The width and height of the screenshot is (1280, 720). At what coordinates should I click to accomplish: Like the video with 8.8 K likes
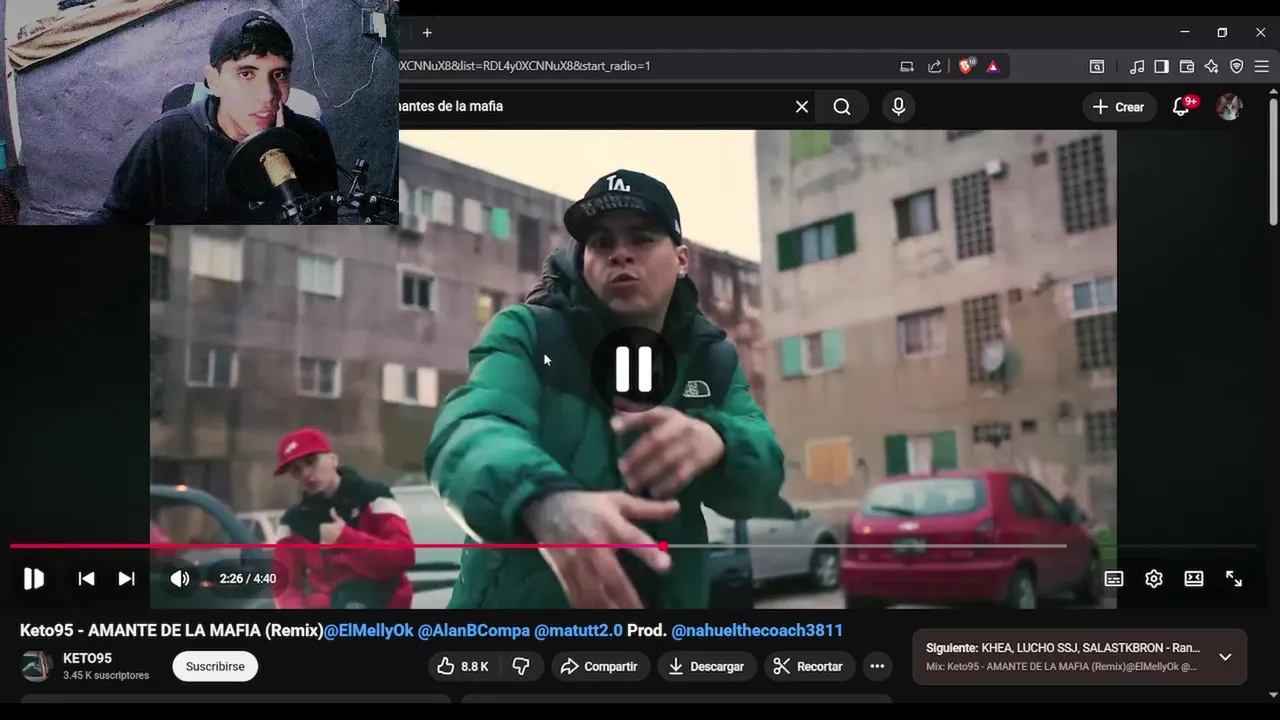click(x=464, y=666)
